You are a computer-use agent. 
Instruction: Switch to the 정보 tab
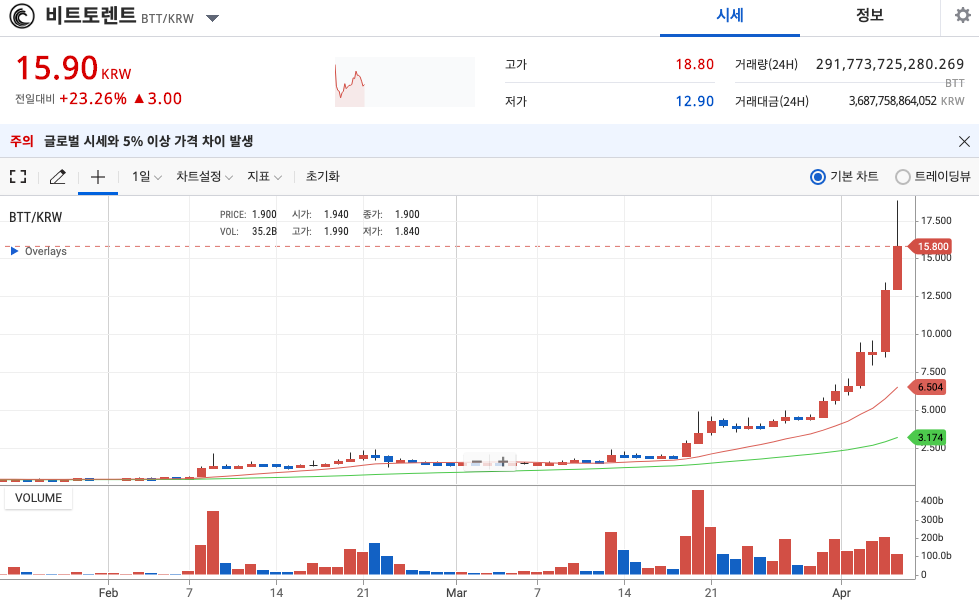click(870, 16)
